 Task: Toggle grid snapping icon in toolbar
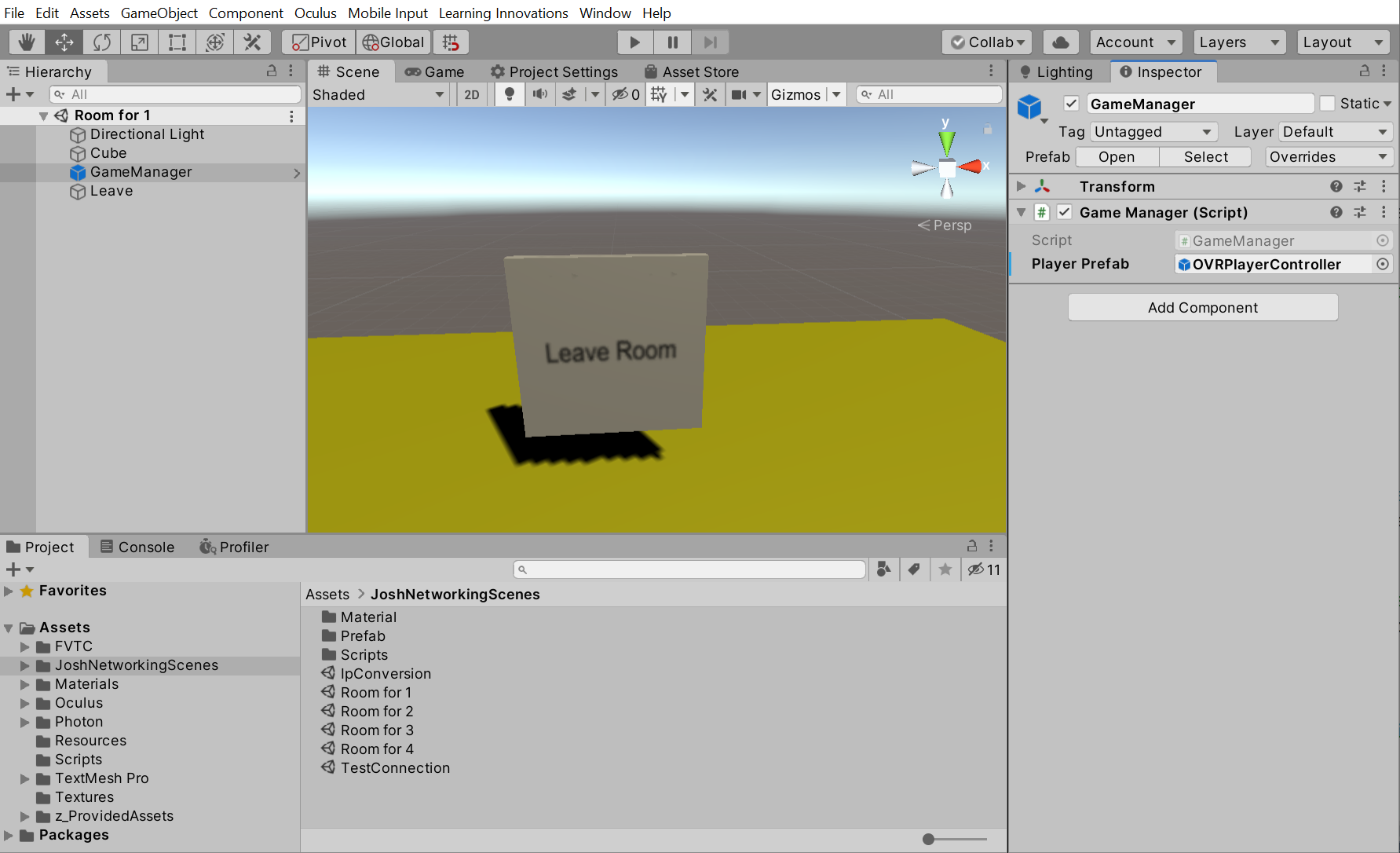pos(451,42)
